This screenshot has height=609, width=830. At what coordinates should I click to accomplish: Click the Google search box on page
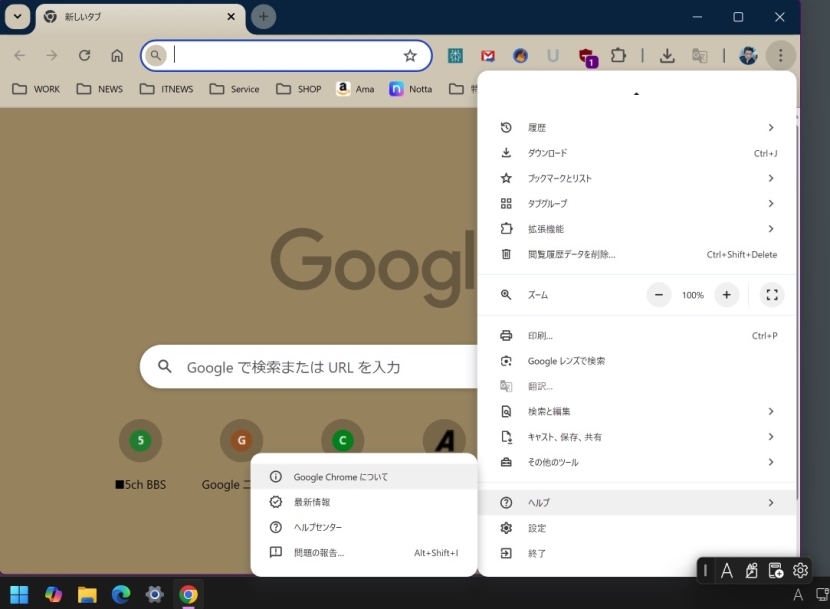[x=309, y=366]
